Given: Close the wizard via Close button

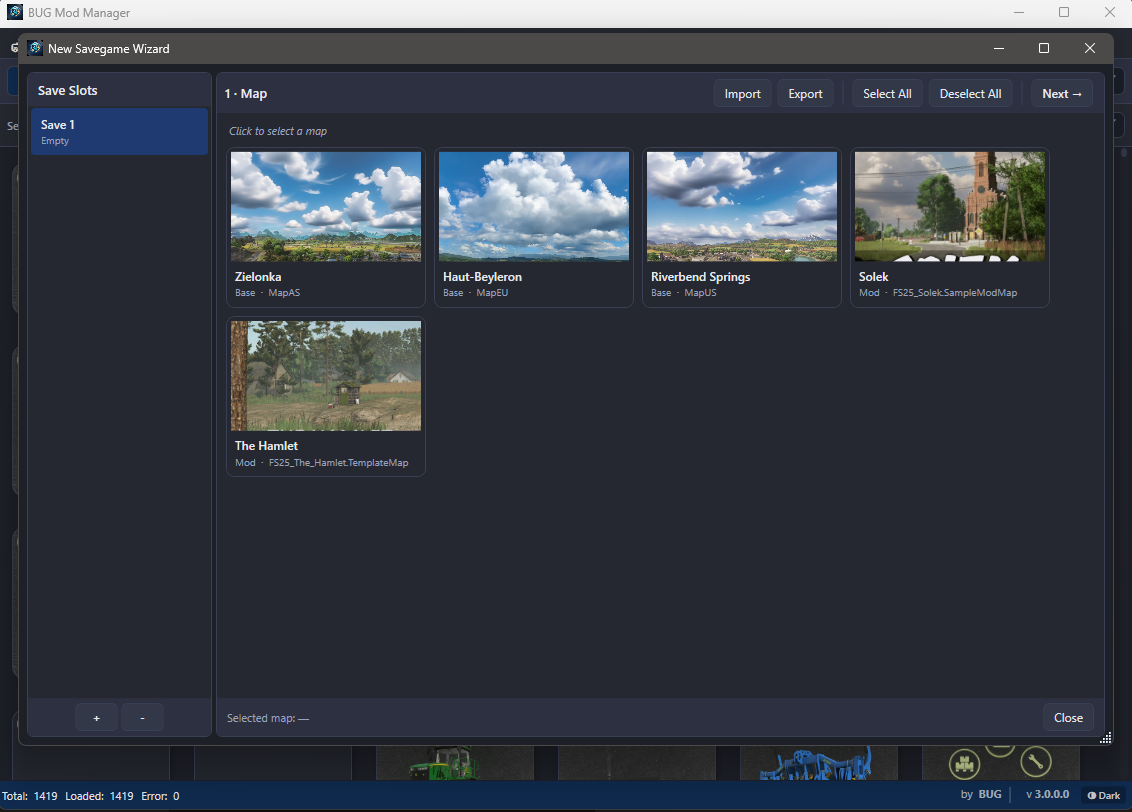Looking at the screenshot, I should pos(1068,717).
